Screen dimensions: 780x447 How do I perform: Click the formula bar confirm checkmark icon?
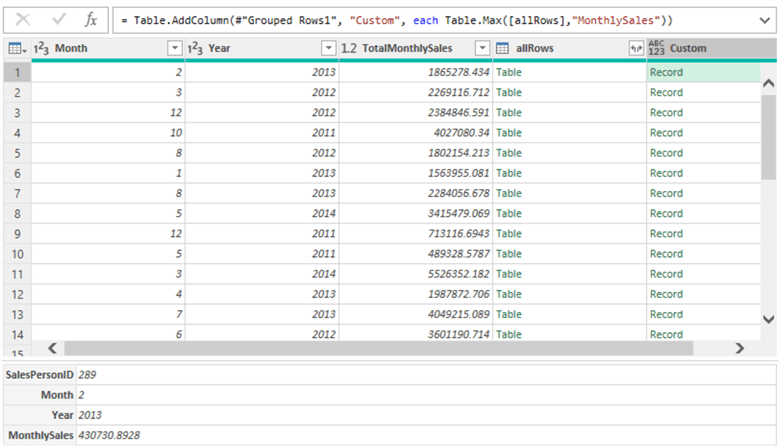tap(58, 19)
